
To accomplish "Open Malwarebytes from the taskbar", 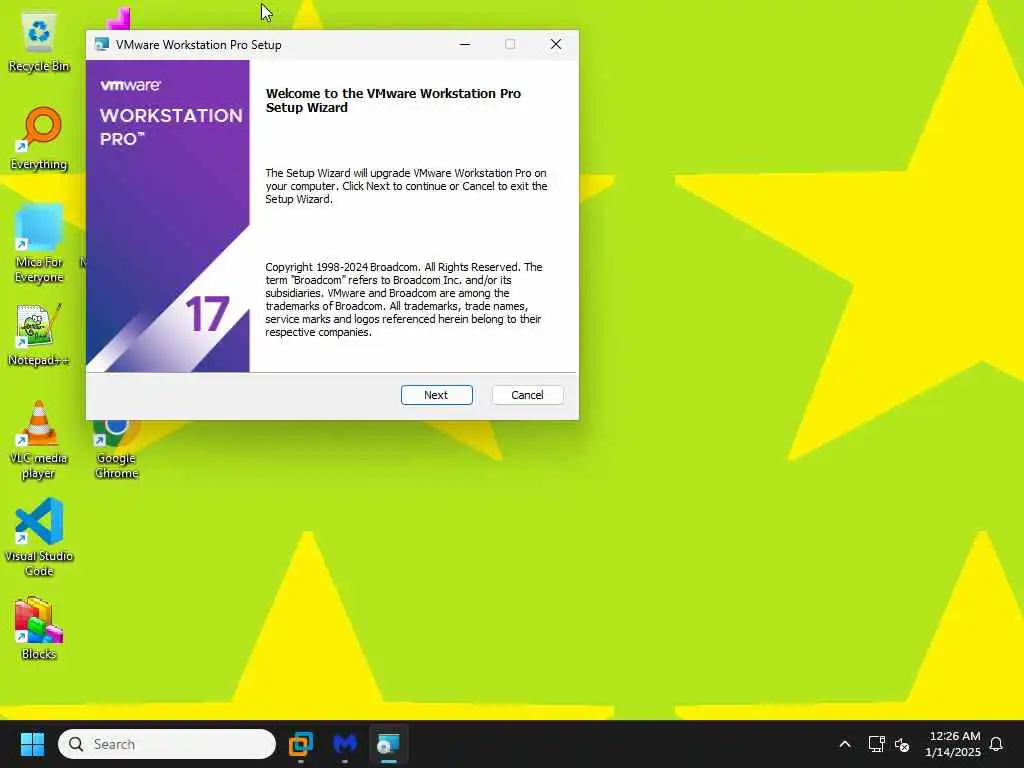I will coord(345,744).
